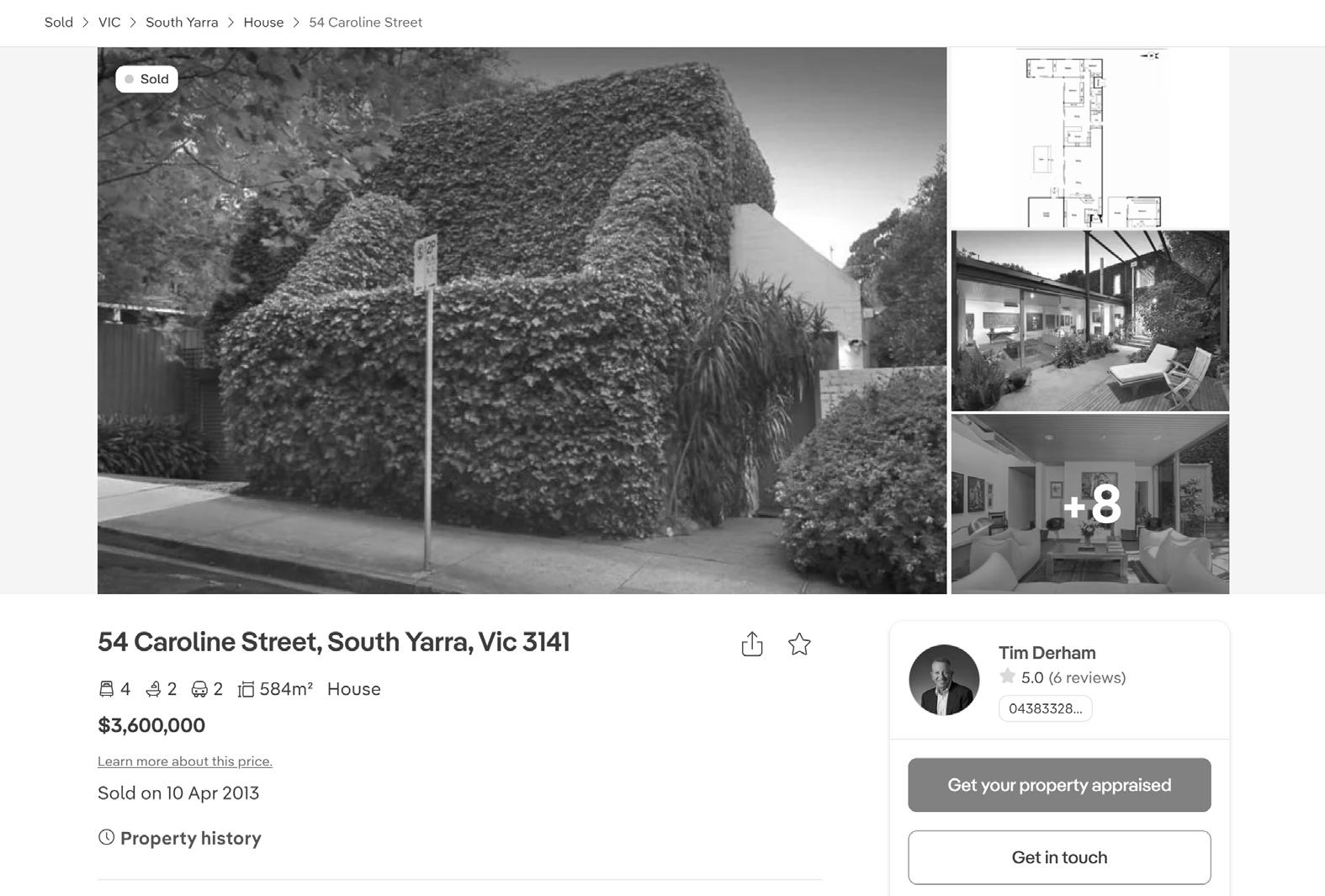This screenshot has width=1325, height=896.
Task: Click the agent rating star icon
Action: coord(1007,676)
